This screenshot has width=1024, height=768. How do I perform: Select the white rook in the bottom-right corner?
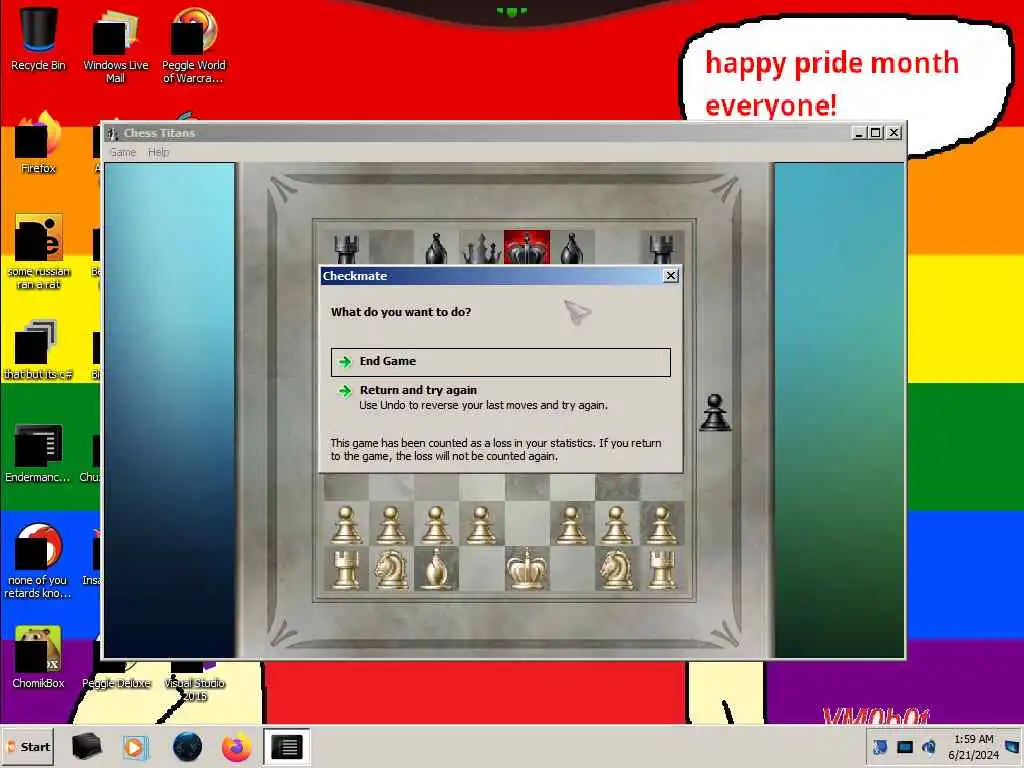[662, 569]
